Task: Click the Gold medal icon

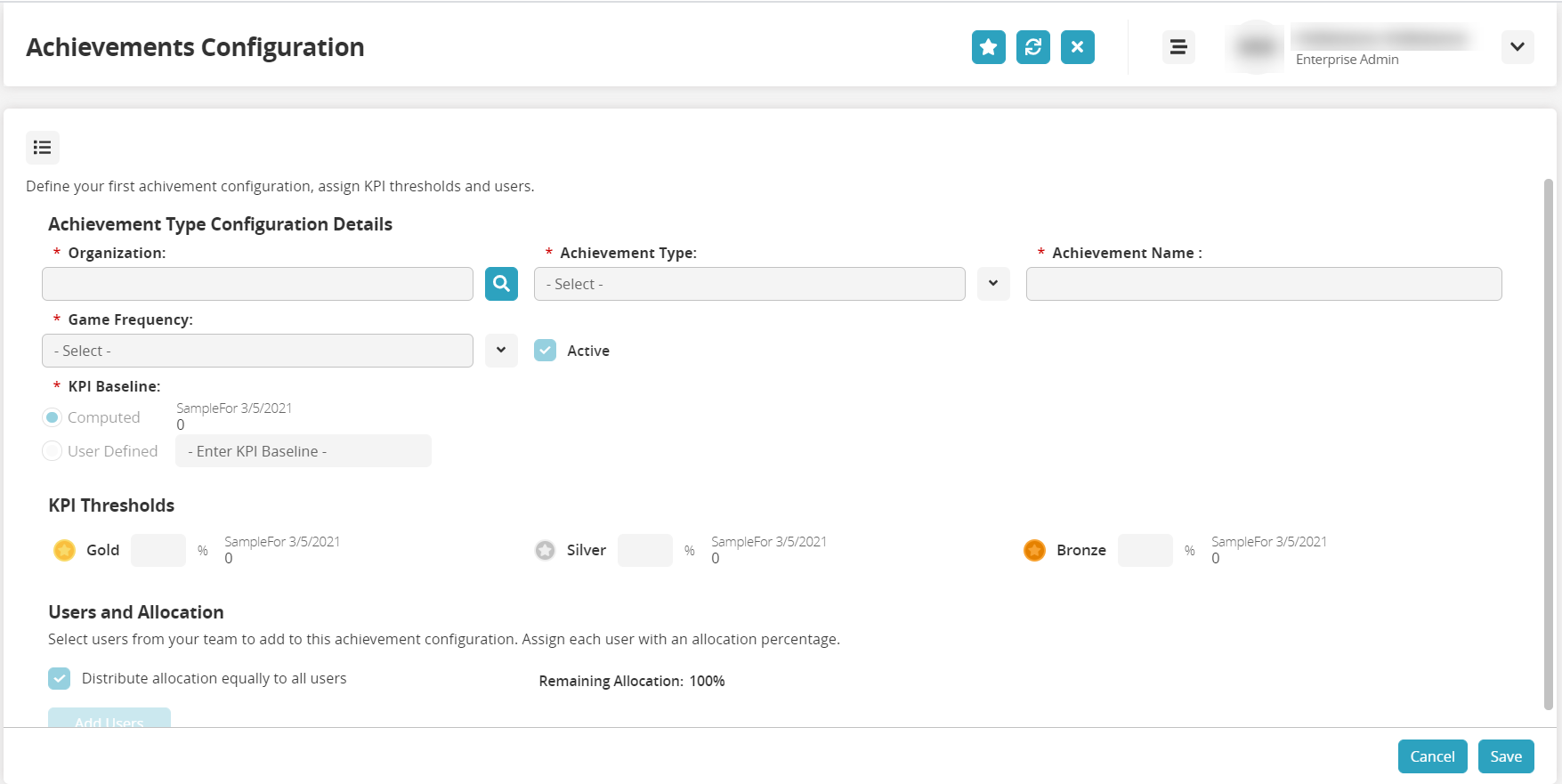Action: (64, 550)
